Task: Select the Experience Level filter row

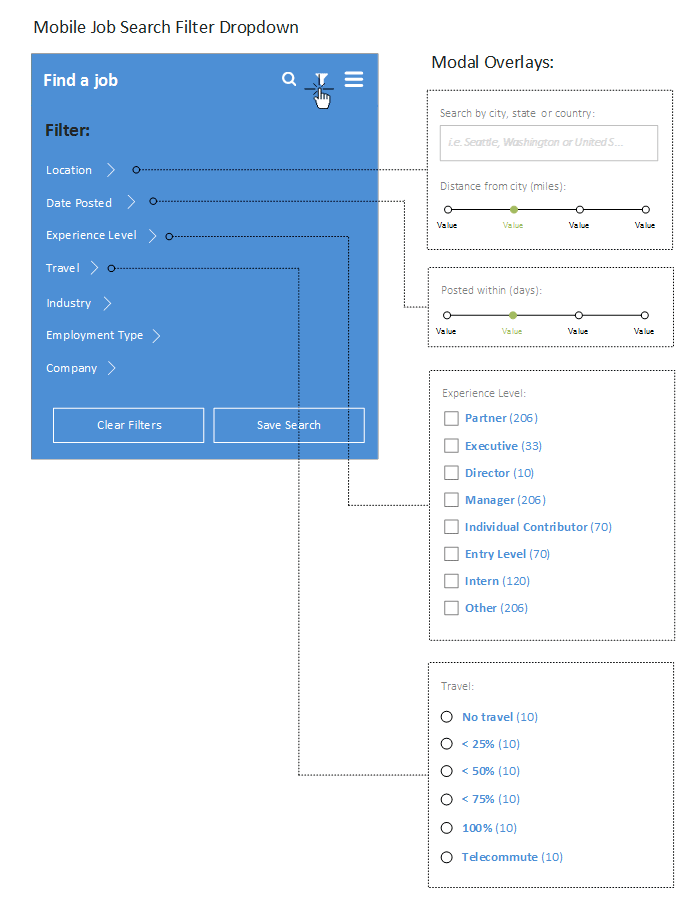Action: tap(102, 235)
